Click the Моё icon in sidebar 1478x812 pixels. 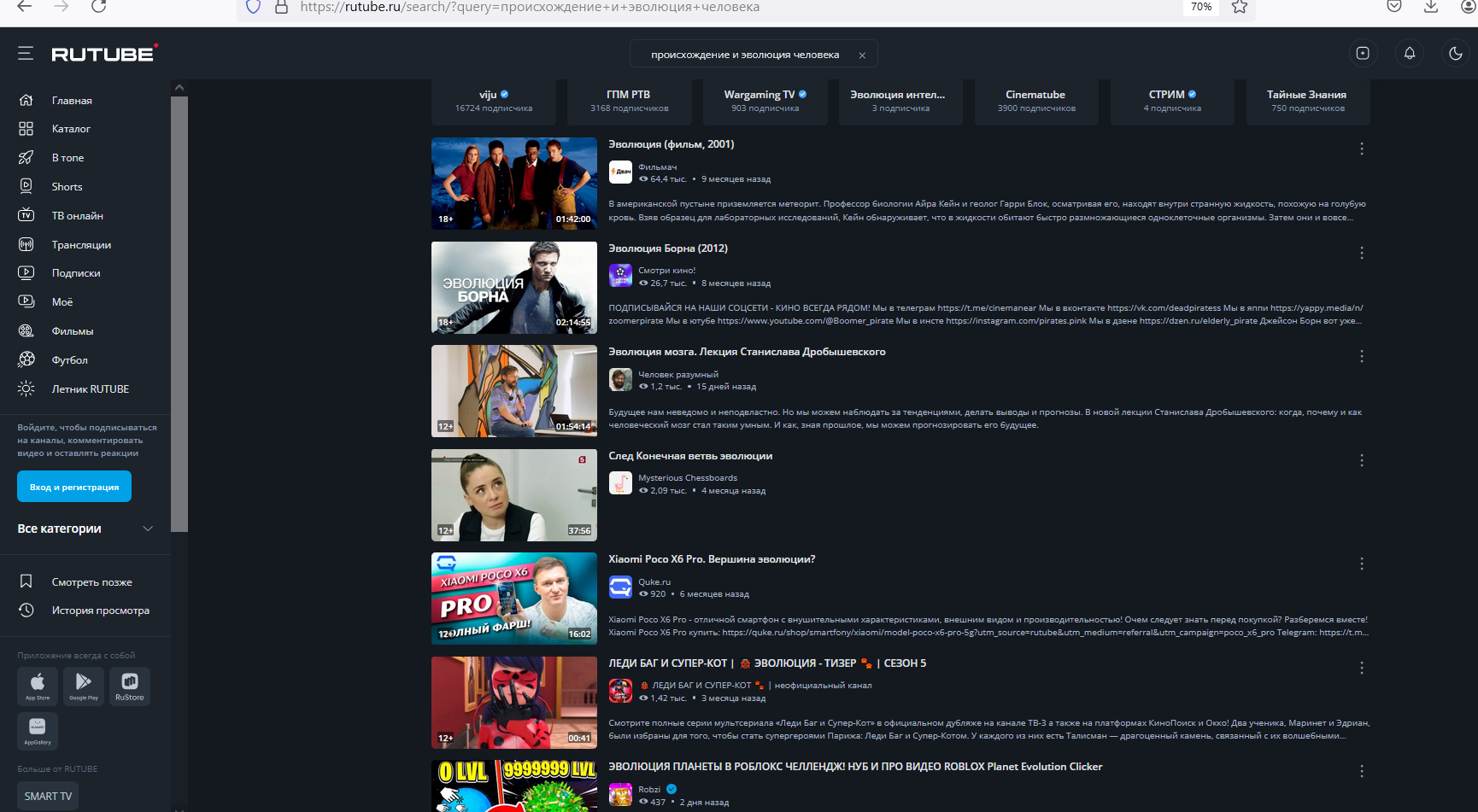click(26, 301)
